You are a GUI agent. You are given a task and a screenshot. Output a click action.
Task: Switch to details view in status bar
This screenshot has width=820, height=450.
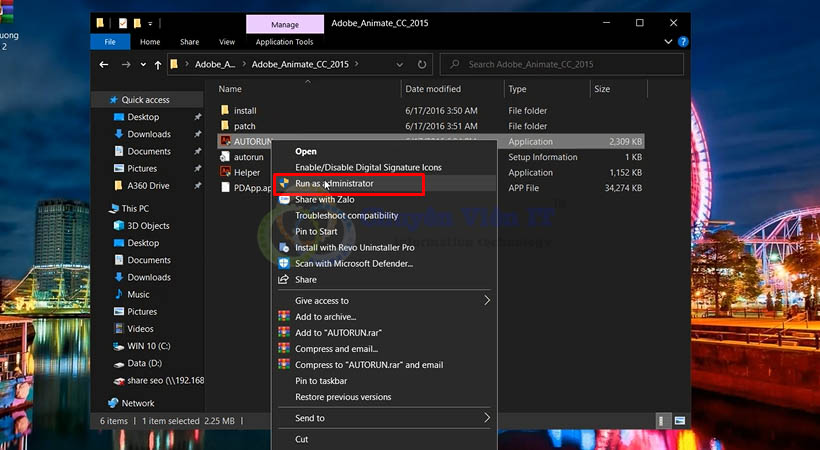662,421
